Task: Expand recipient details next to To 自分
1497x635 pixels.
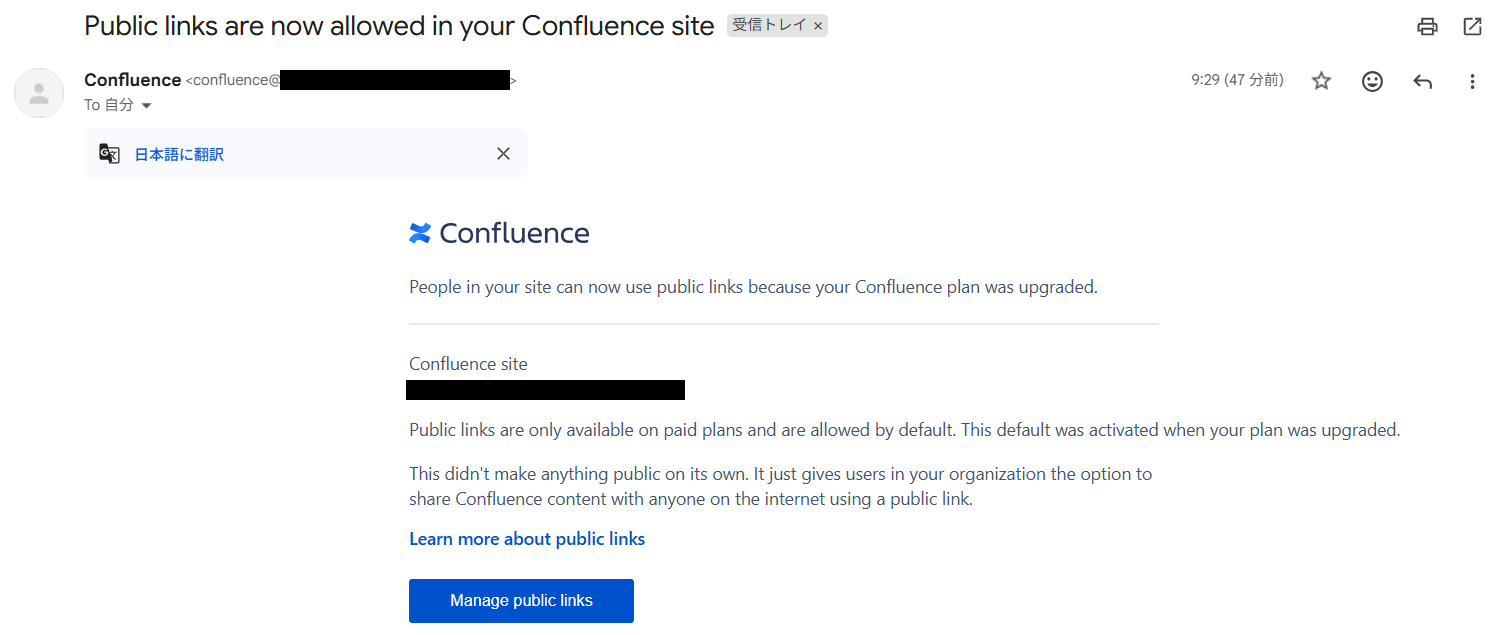Action: click(146, 106)
